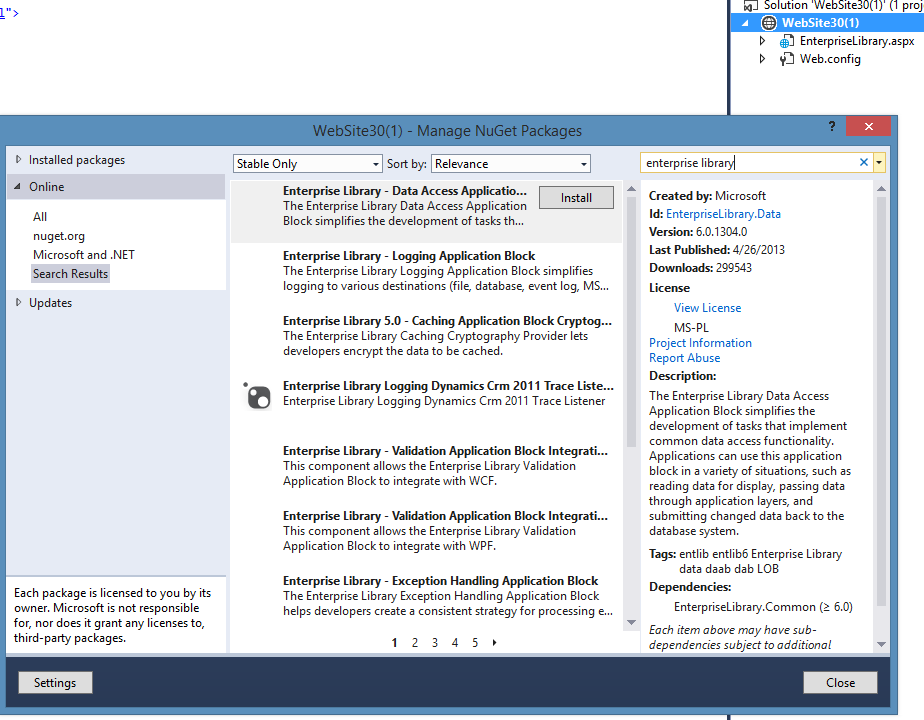Open the View License link
Image resolution: width=924 pixels, height=720 pixels.
click(707, 308)
